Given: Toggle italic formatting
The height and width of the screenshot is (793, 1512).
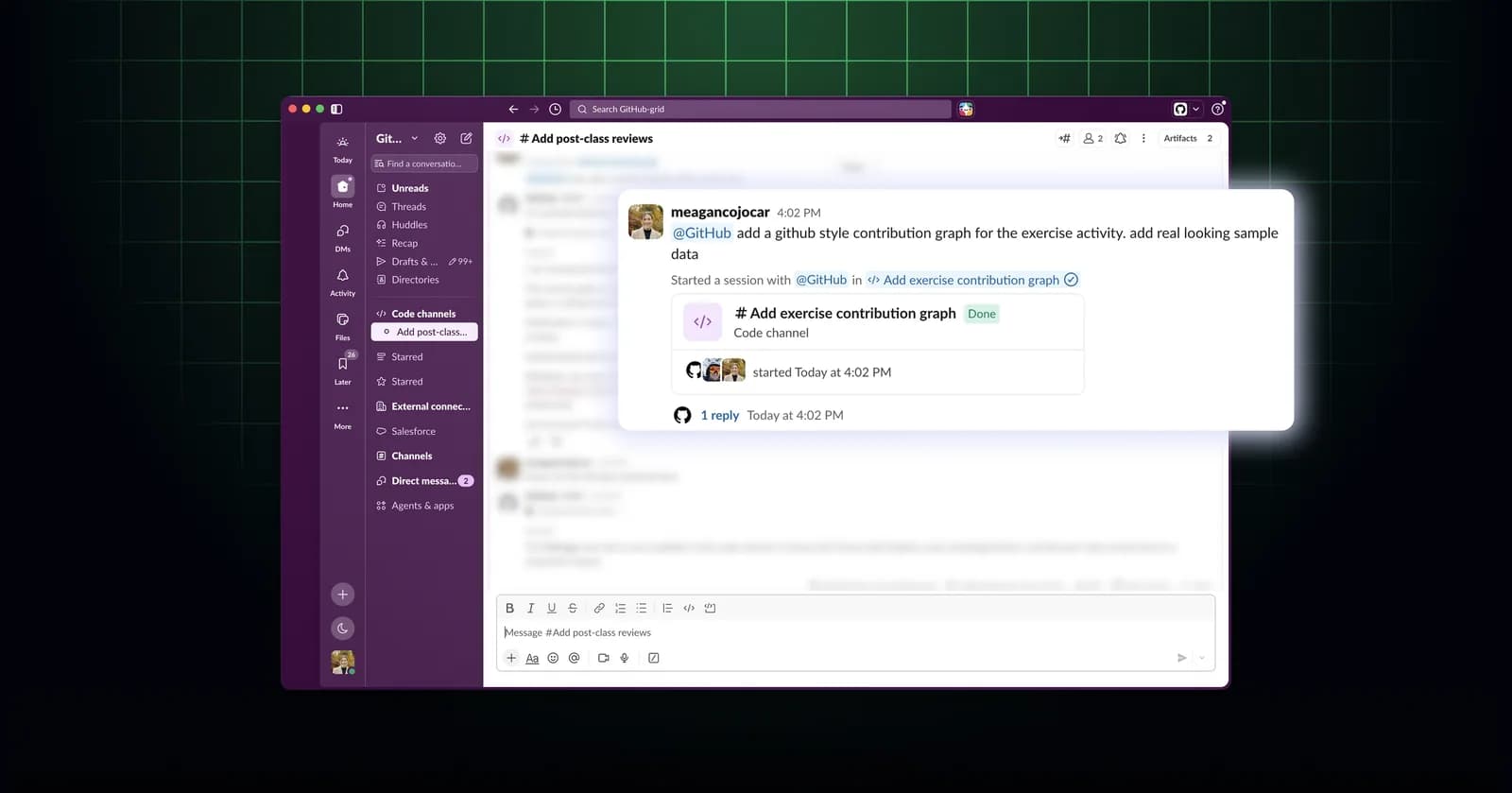Looking at the screenshot, I should [x=530, y=608].
